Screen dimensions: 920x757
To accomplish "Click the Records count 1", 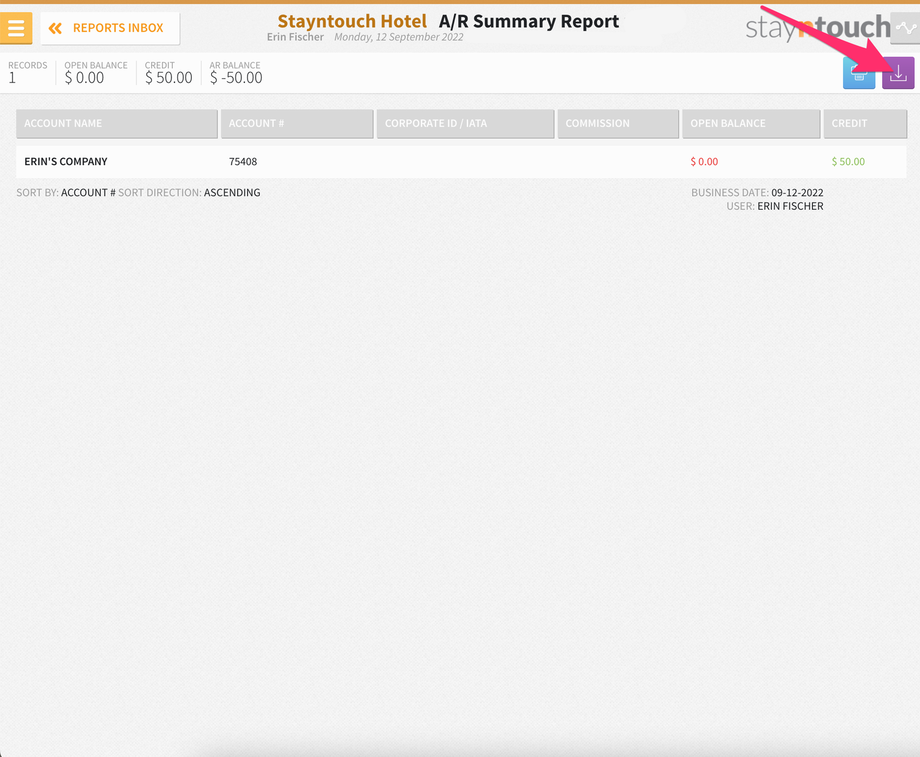I will [x=28, y=73].
